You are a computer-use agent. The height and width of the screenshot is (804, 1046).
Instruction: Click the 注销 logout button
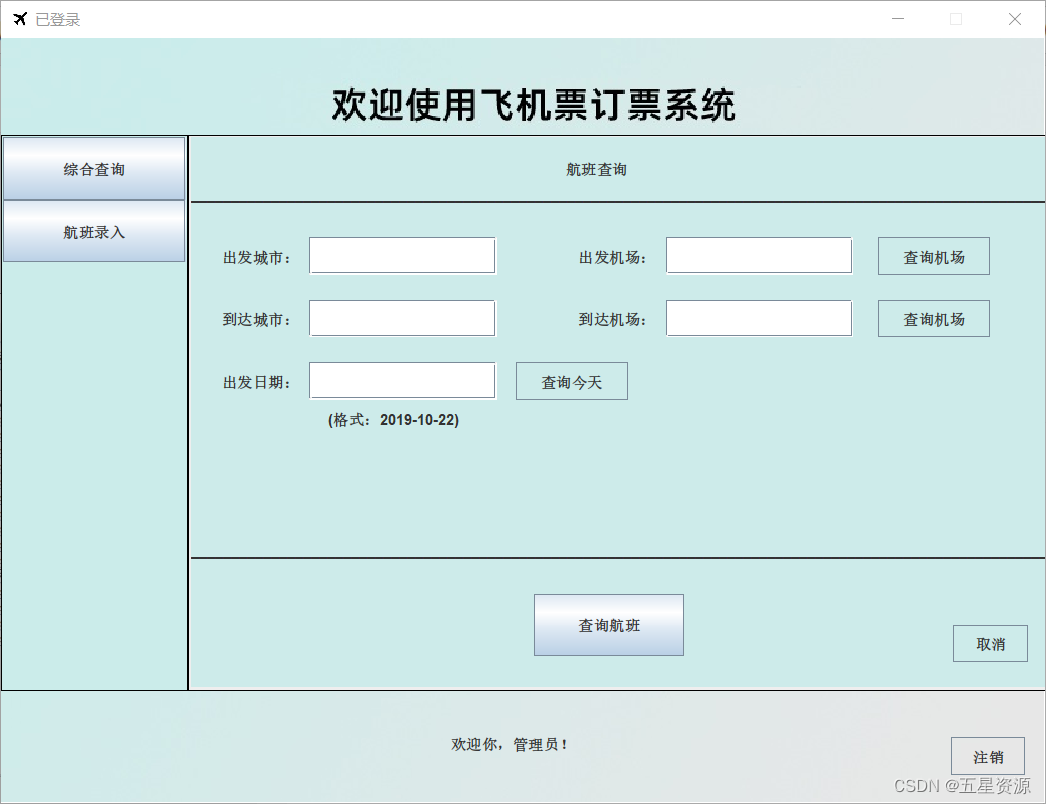point(988,756)
